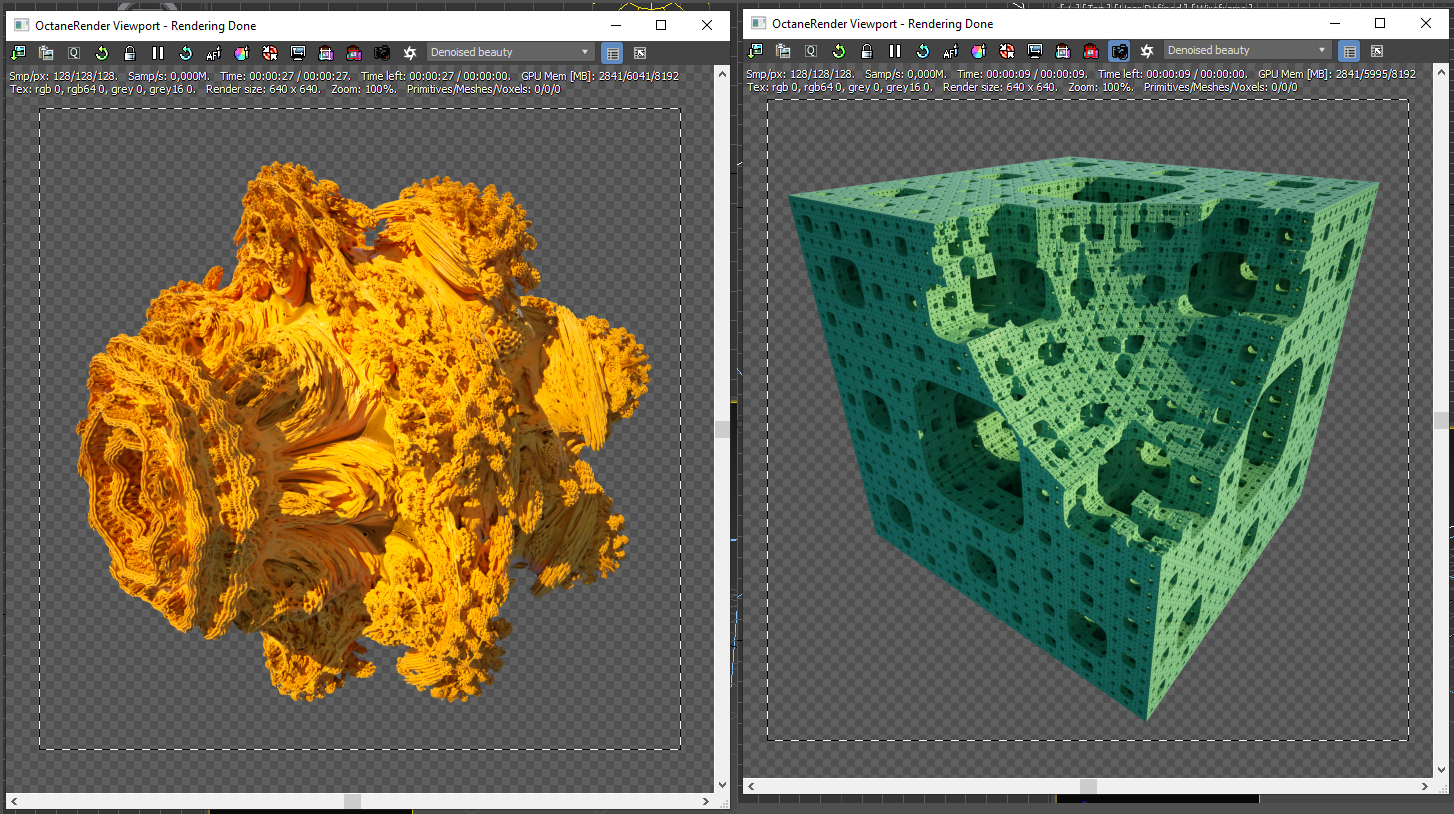The width and height of the screenshot is (1454, 814).
Task: Restart rendering with the green arrow in orange fractal viewport
Action: pyautogui.click(x=102, y=52)
